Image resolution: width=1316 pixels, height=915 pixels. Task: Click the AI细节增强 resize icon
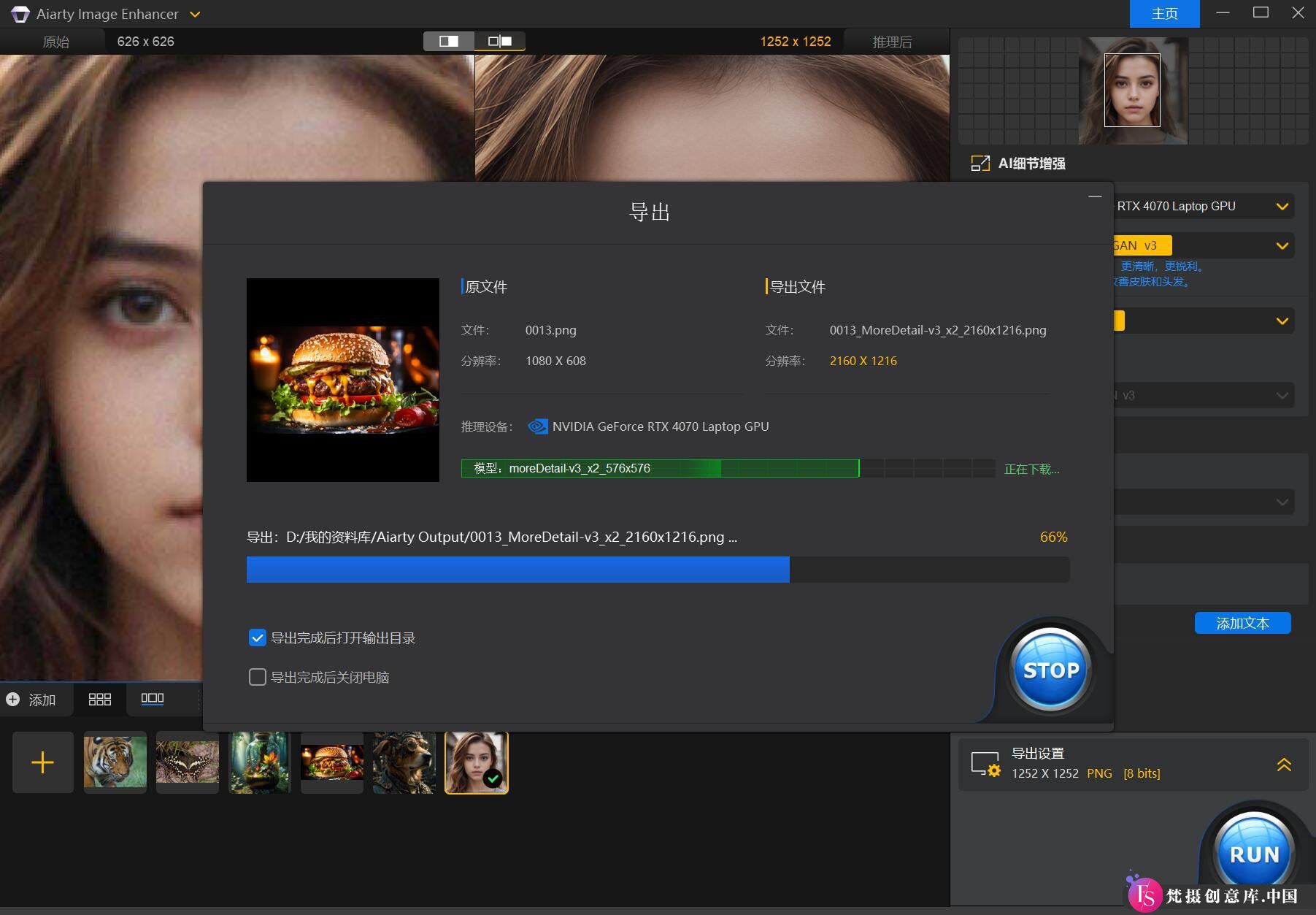point(980,164)
